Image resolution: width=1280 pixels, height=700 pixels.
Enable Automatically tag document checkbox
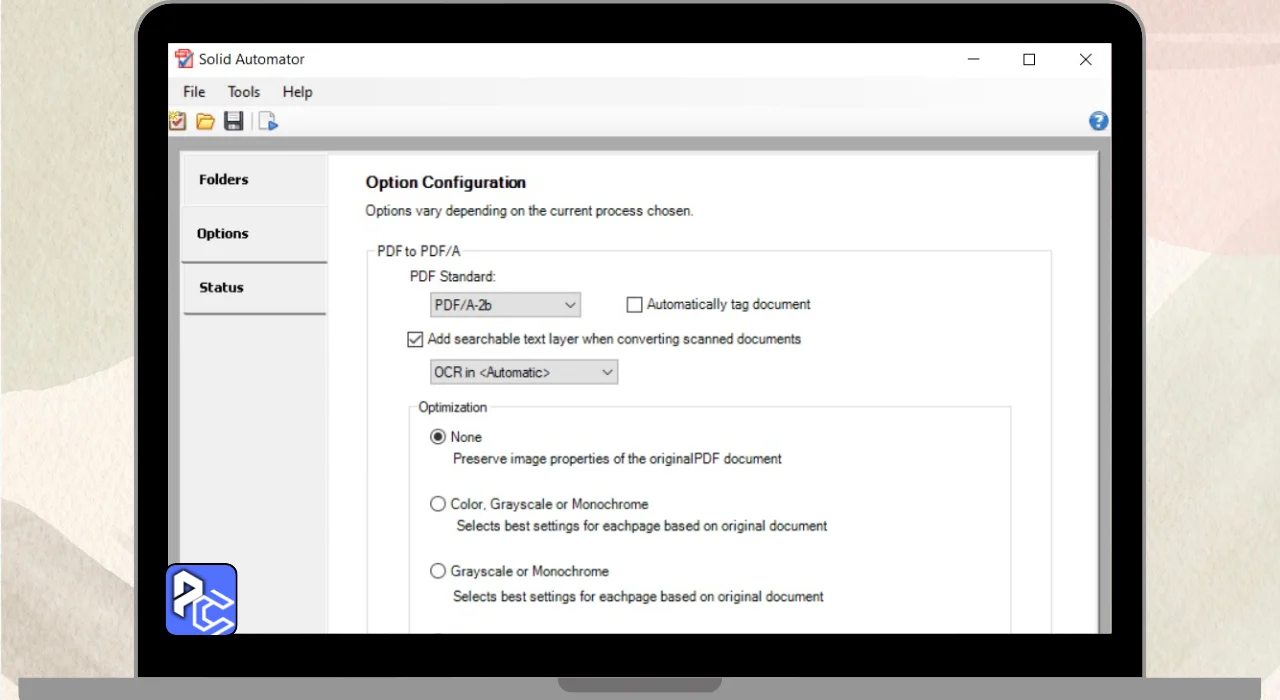pyautogui.click(x=634, y=305)
